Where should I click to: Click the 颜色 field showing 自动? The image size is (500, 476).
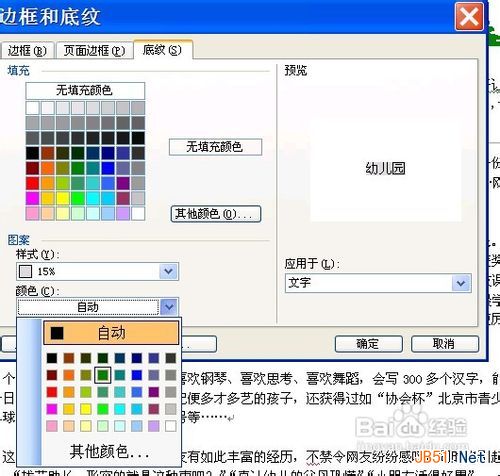(88, 307)
